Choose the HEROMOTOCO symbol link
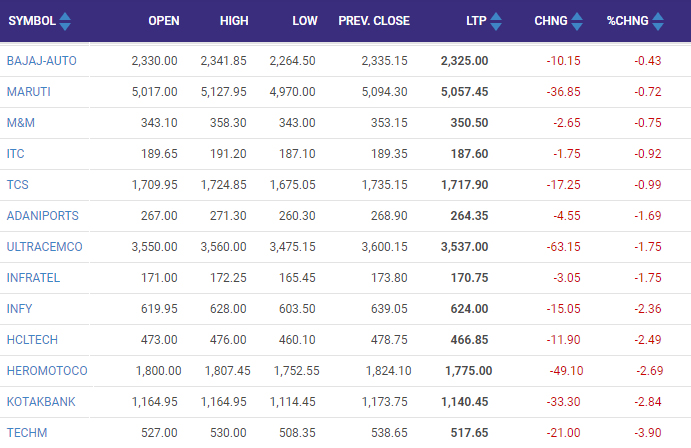 [47, 371]
